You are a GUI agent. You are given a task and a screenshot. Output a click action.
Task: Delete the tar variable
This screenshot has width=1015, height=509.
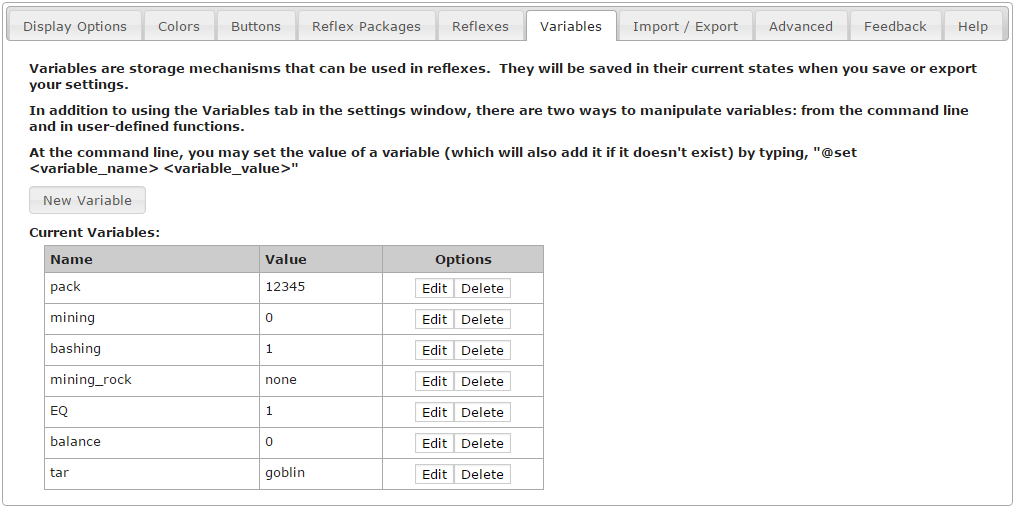tap(482, 474)
